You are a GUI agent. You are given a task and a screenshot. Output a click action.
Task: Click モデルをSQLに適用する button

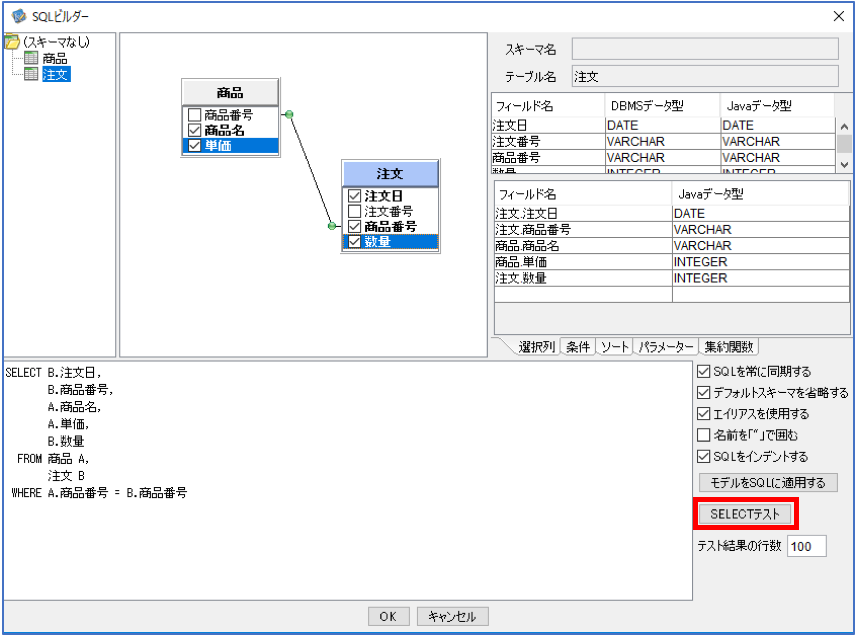(x=768, y=482)
